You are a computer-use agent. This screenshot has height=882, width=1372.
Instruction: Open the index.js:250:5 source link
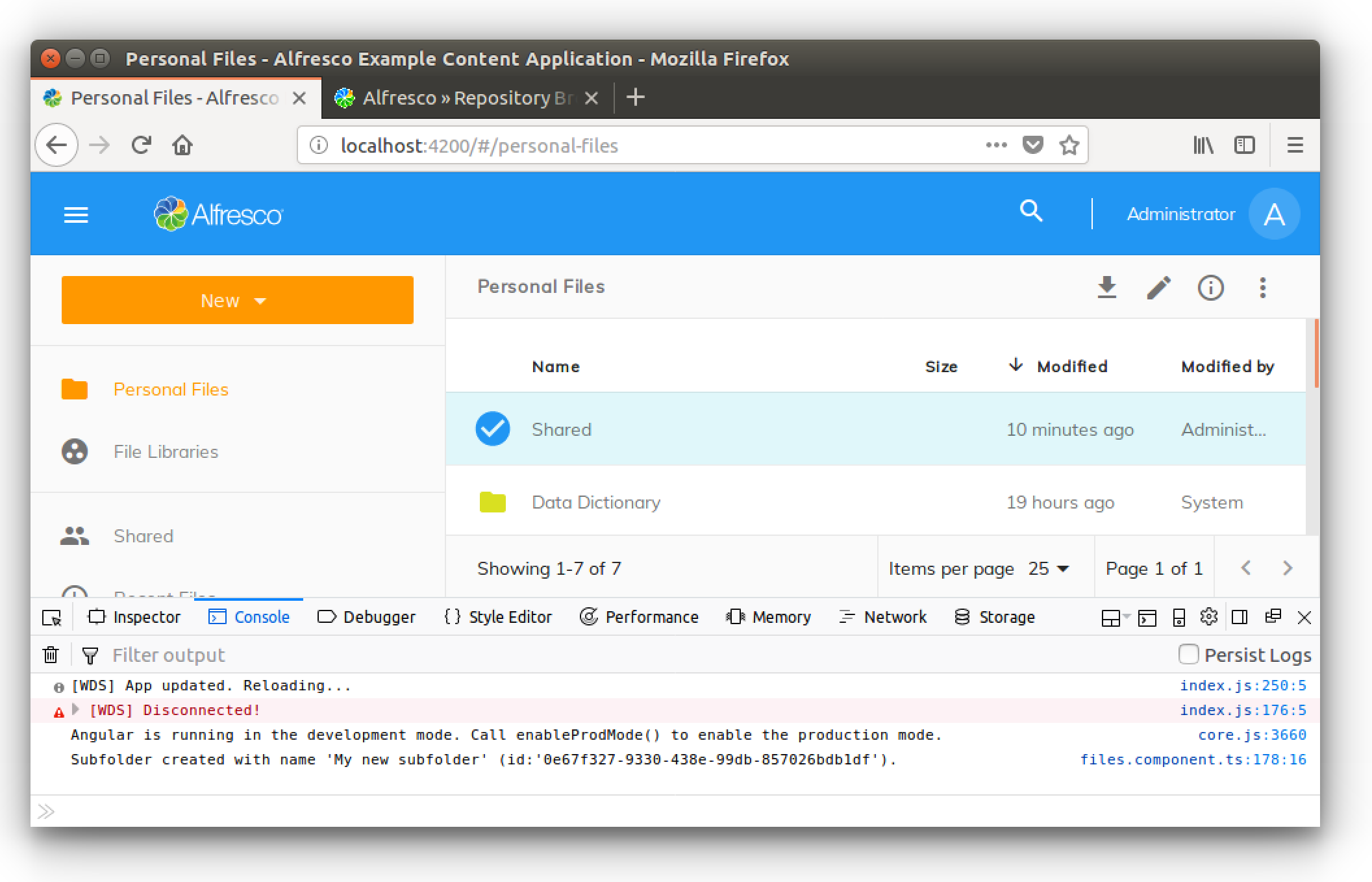pos(1243,685)
